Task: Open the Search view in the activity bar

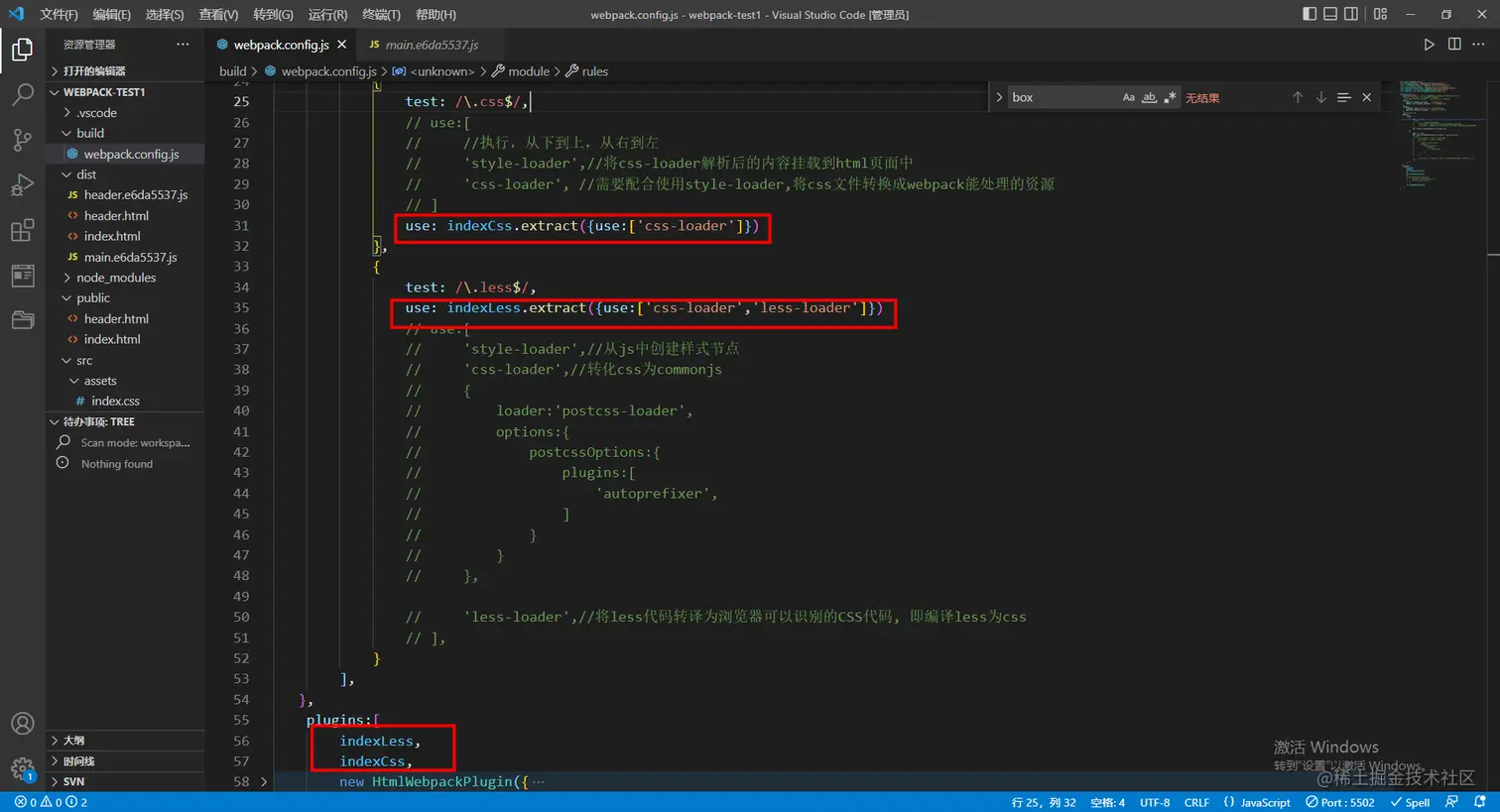Action: (x=22, y=94)
